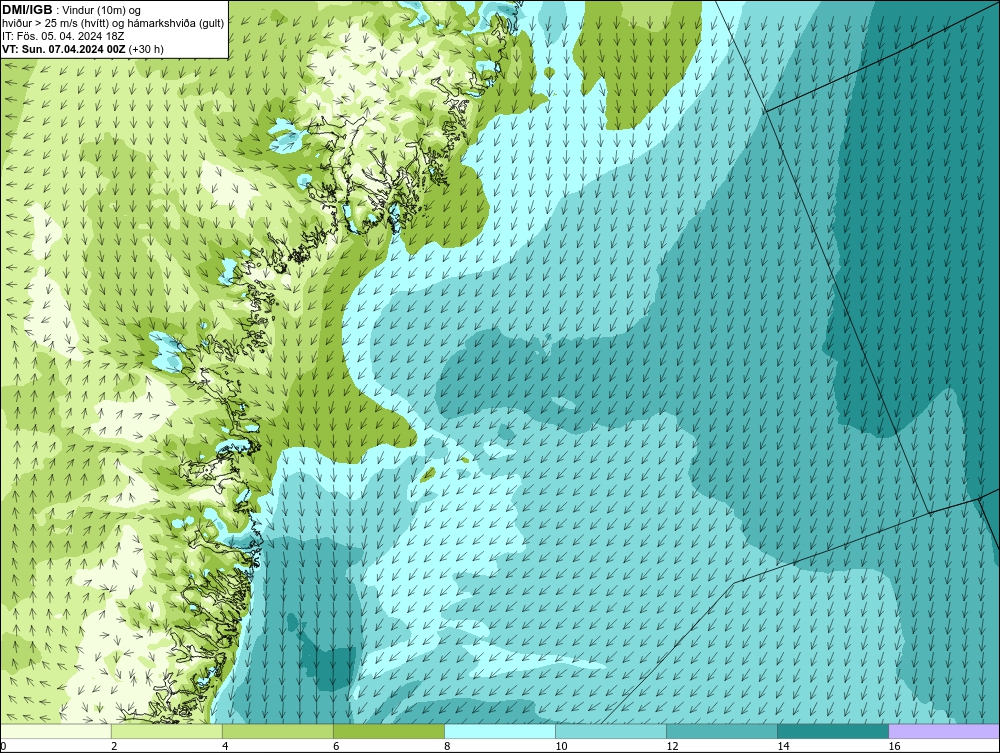Click the 8–10 m/s pale cyan legend swatch
The width and height of the screenshot is (1000, 753).
coord(499,731)
